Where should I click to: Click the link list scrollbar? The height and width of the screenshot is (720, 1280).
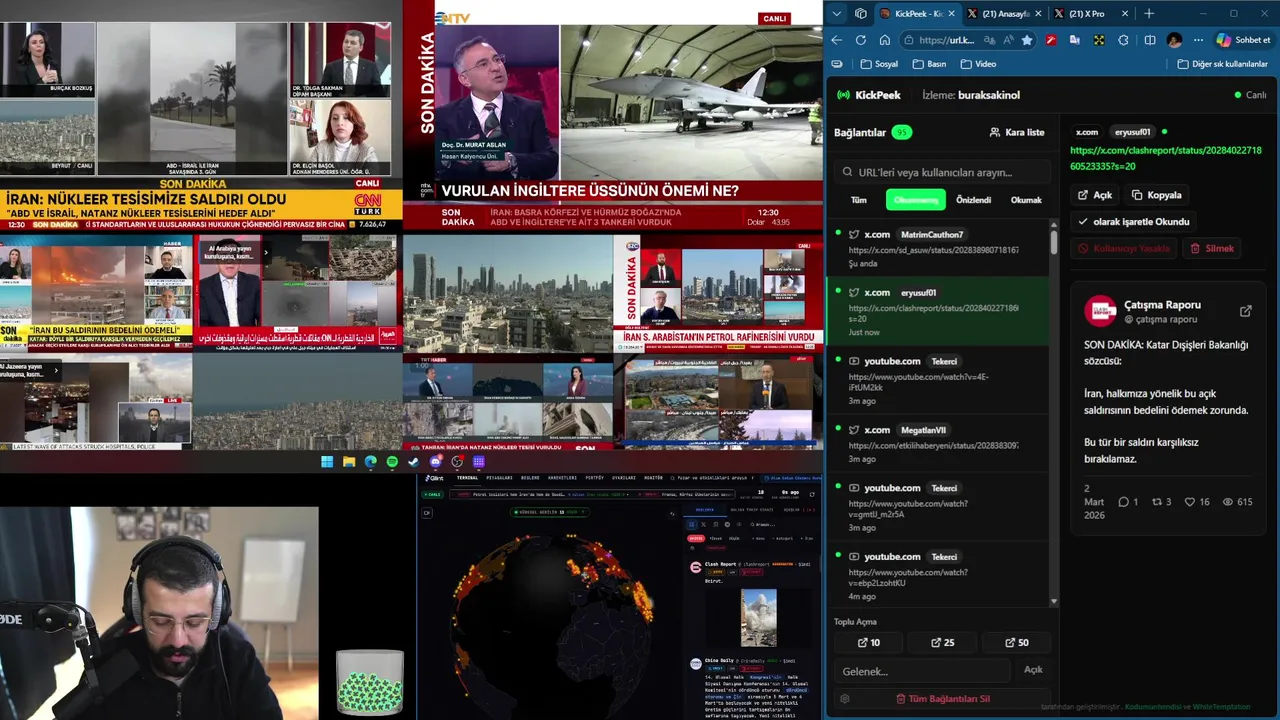(1054, 240)
